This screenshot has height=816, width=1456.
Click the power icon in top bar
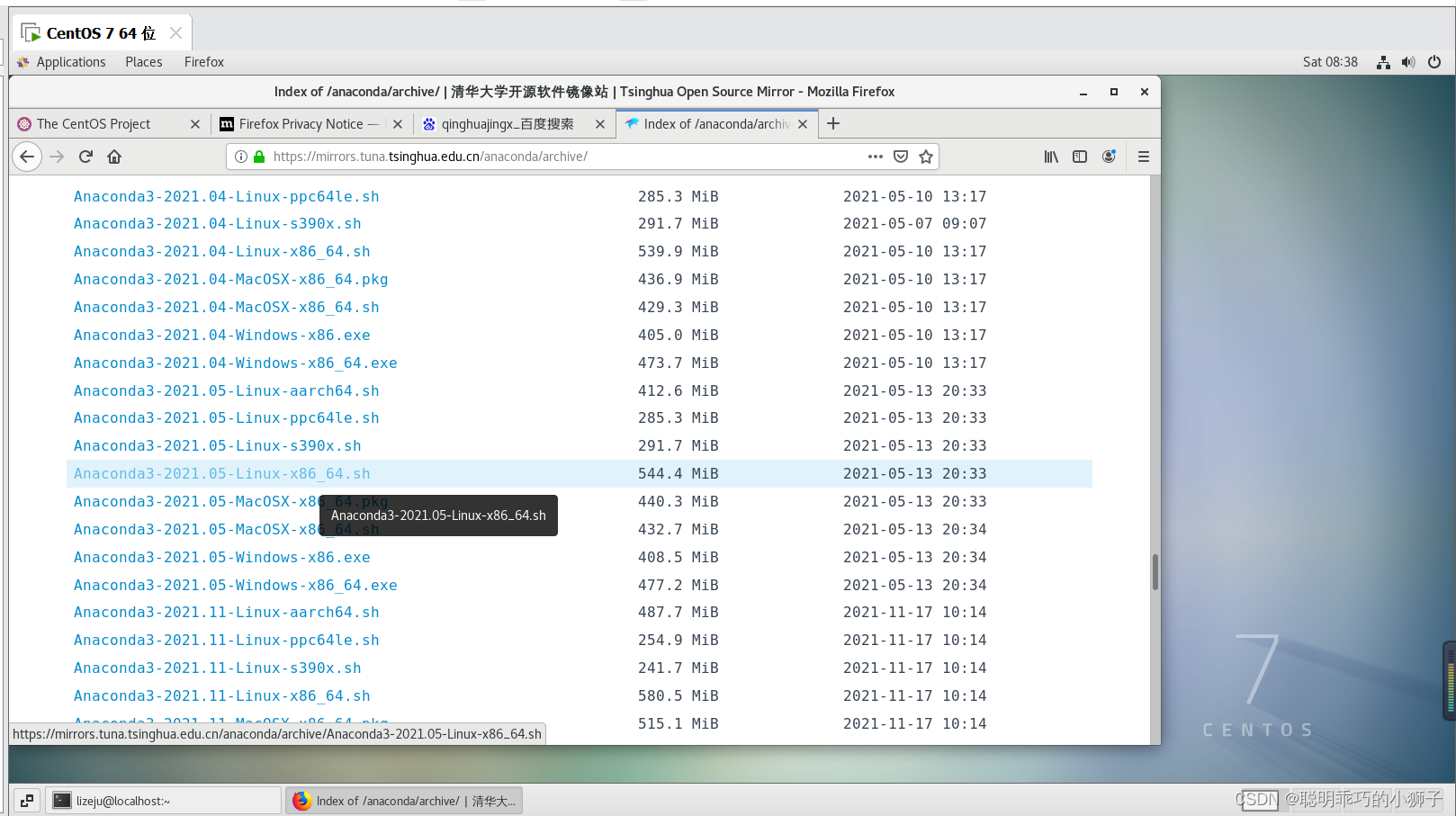(1433, 62)
